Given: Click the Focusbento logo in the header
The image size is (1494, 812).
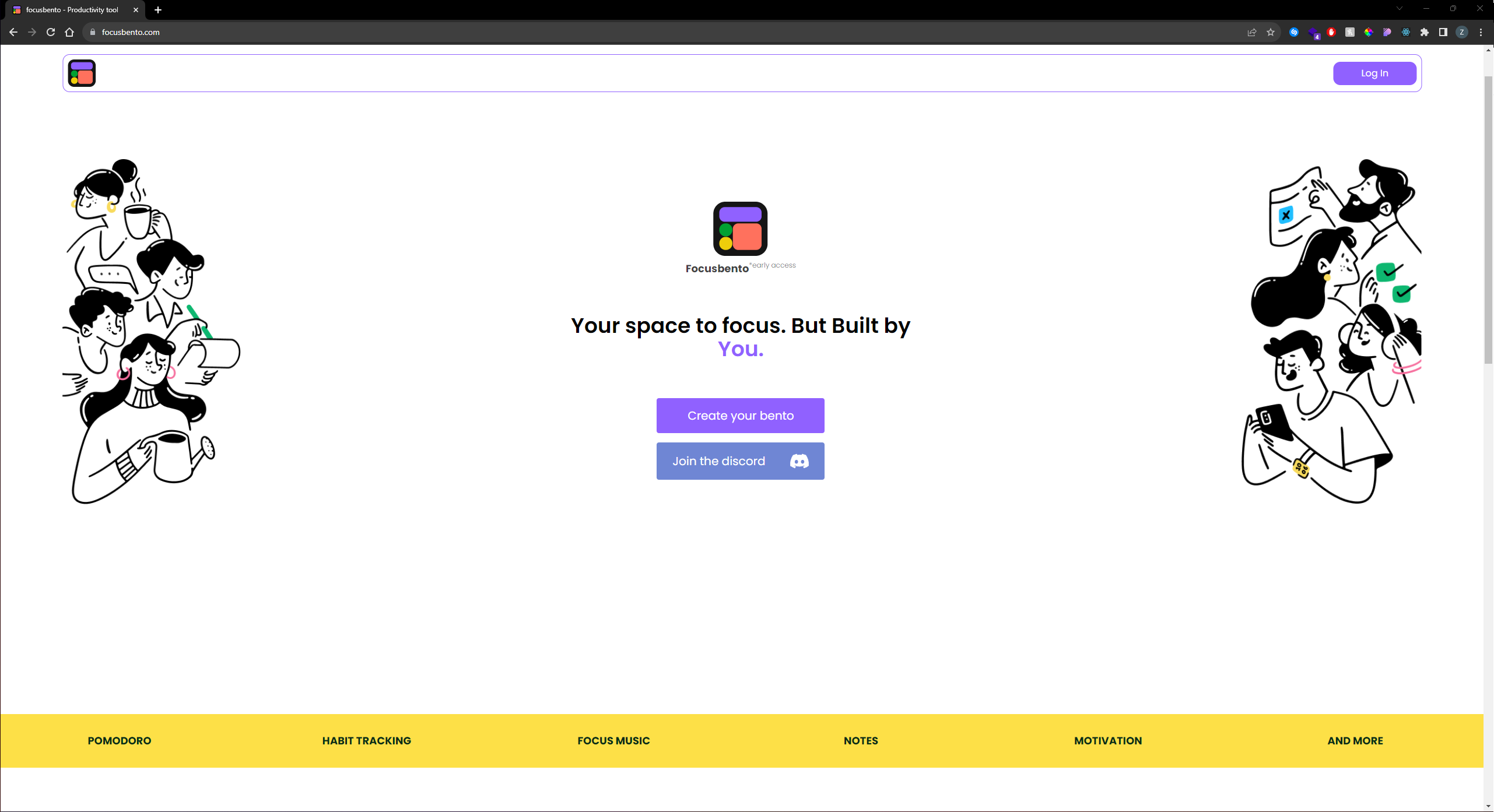Looking at the screenshot, I should coord(82,73).
